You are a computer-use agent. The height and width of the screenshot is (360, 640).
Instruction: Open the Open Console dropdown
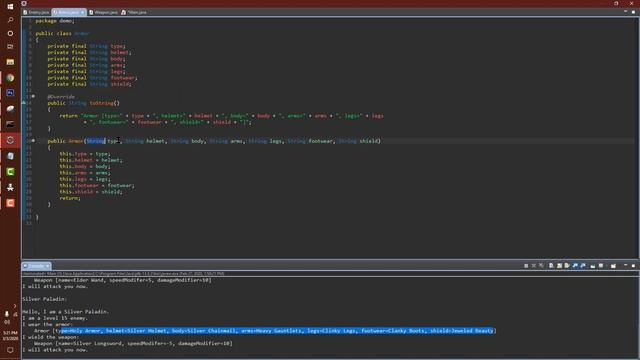[x=614, y=266]
